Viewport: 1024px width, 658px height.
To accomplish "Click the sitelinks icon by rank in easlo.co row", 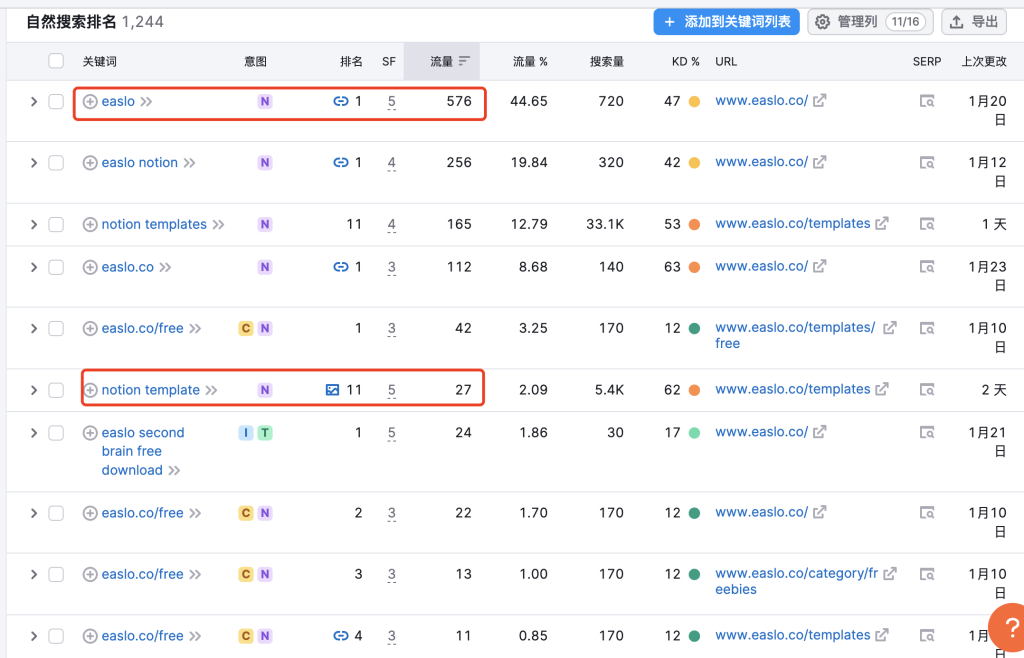I will tap(341, 267).
